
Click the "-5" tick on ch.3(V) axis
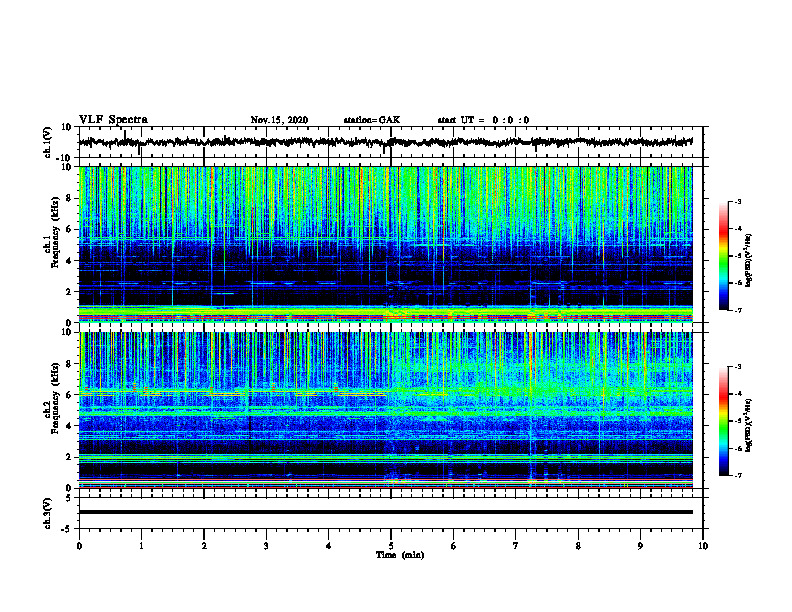[67, 529]
